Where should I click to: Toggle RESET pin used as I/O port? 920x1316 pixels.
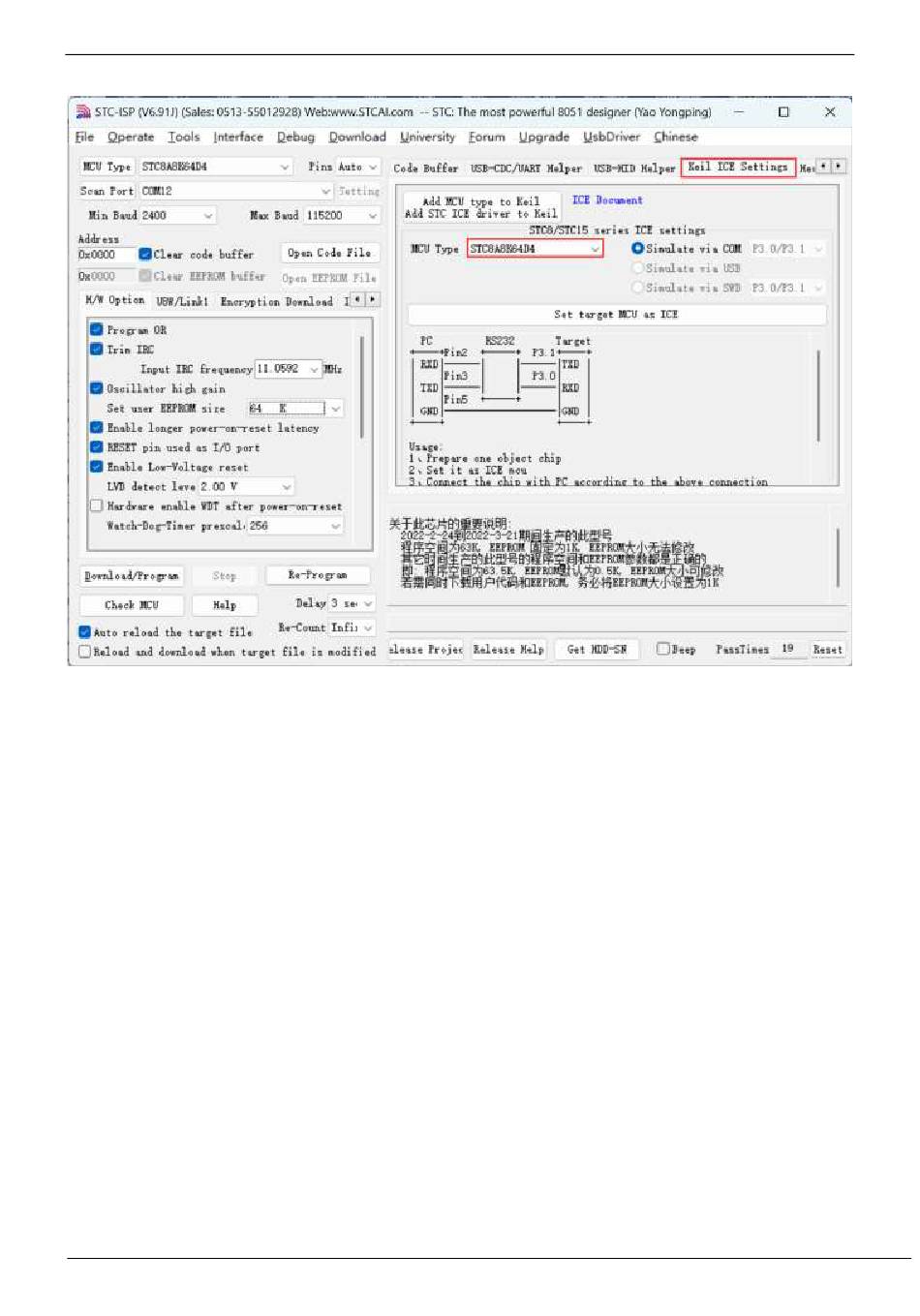coord(97,447)
